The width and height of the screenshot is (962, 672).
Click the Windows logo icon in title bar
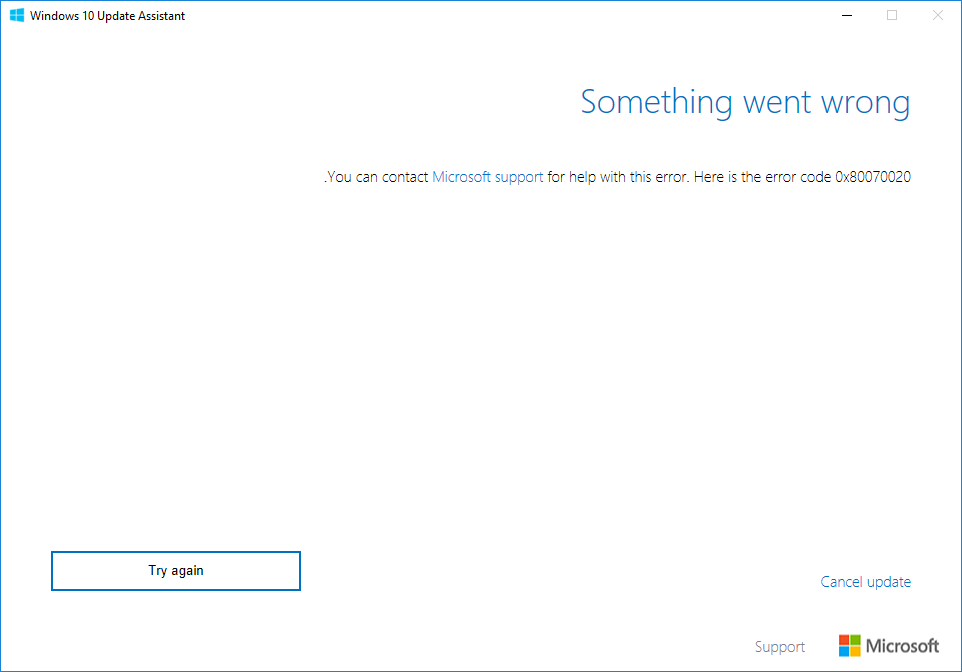pos(17,16)
